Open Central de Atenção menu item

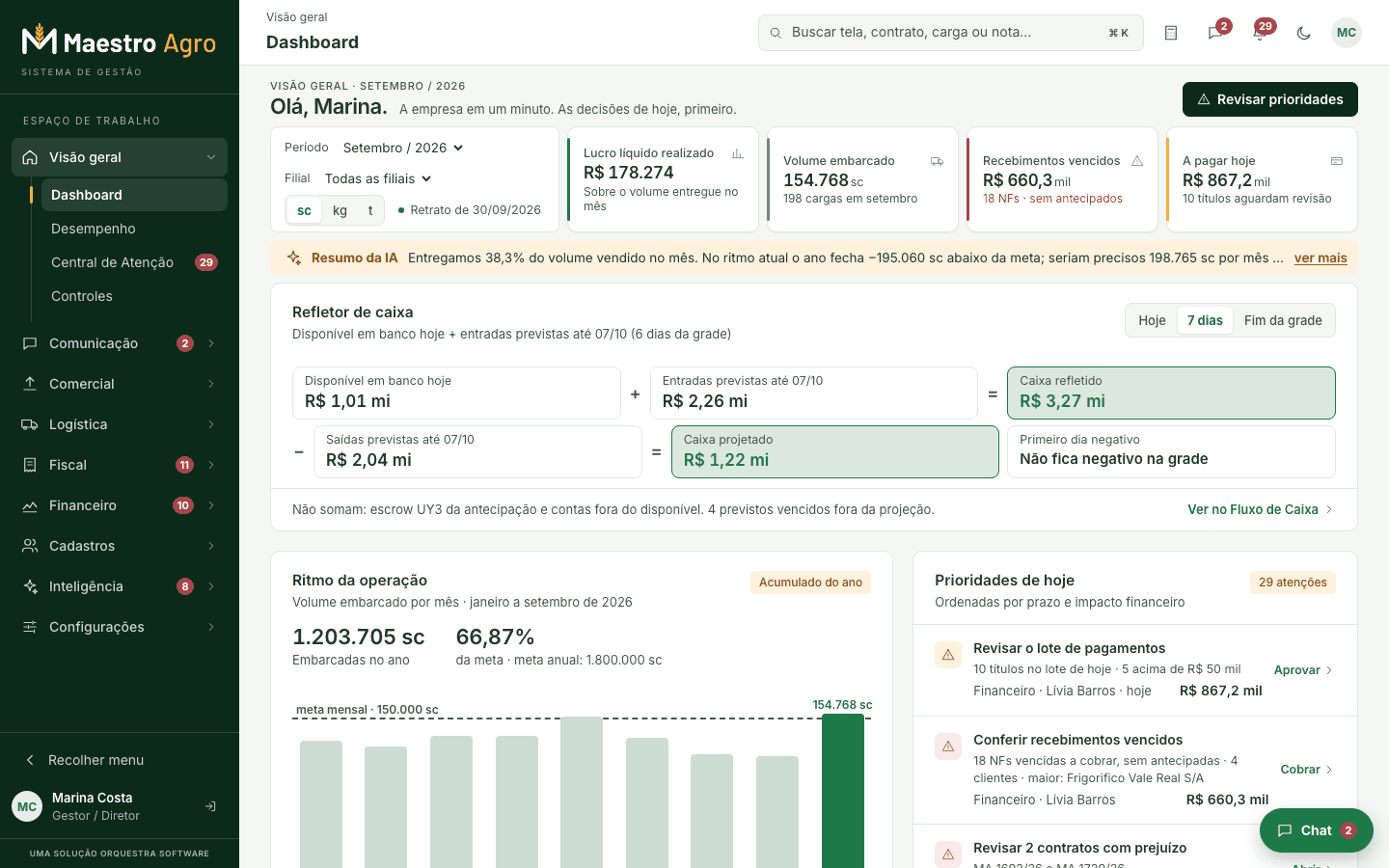(x=134, y=262)
